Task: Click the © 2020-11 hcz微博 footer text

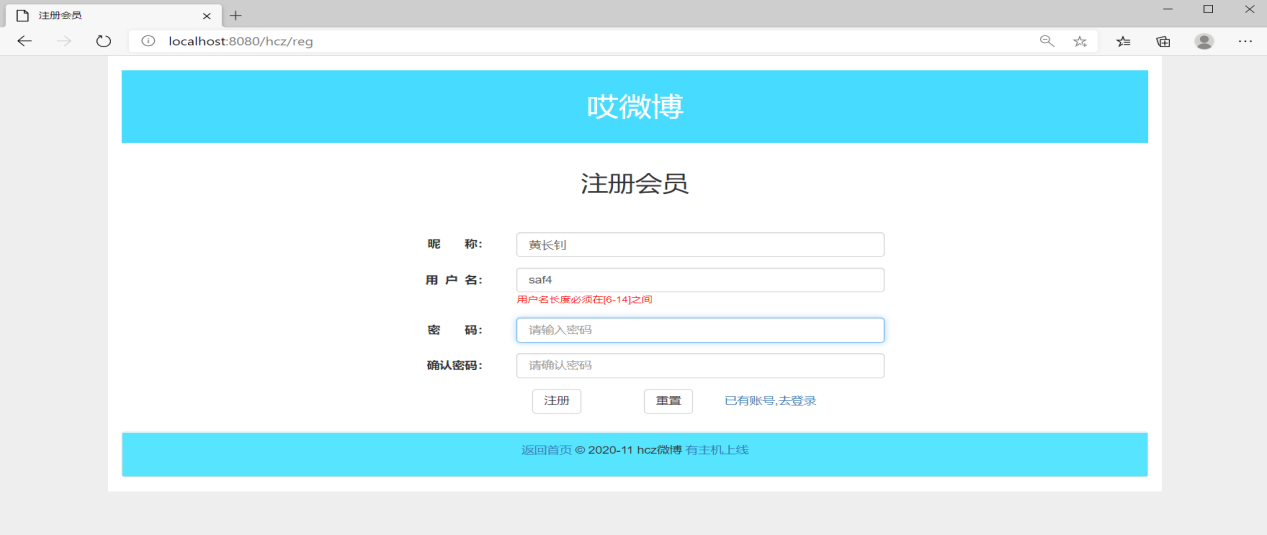Action: point(629,450)
